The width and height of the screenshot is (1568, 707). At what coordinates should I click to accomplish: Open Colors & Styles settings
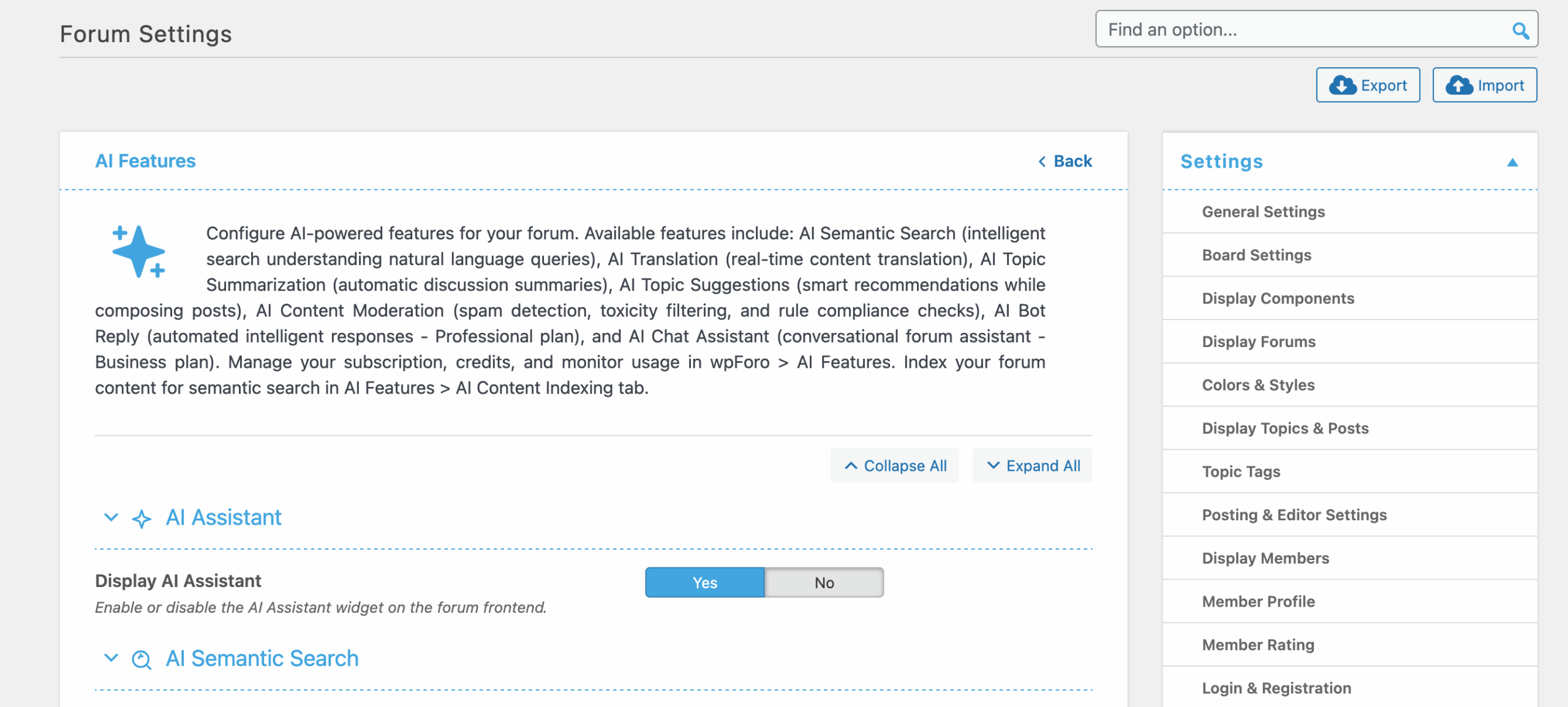pos(1258,385)
